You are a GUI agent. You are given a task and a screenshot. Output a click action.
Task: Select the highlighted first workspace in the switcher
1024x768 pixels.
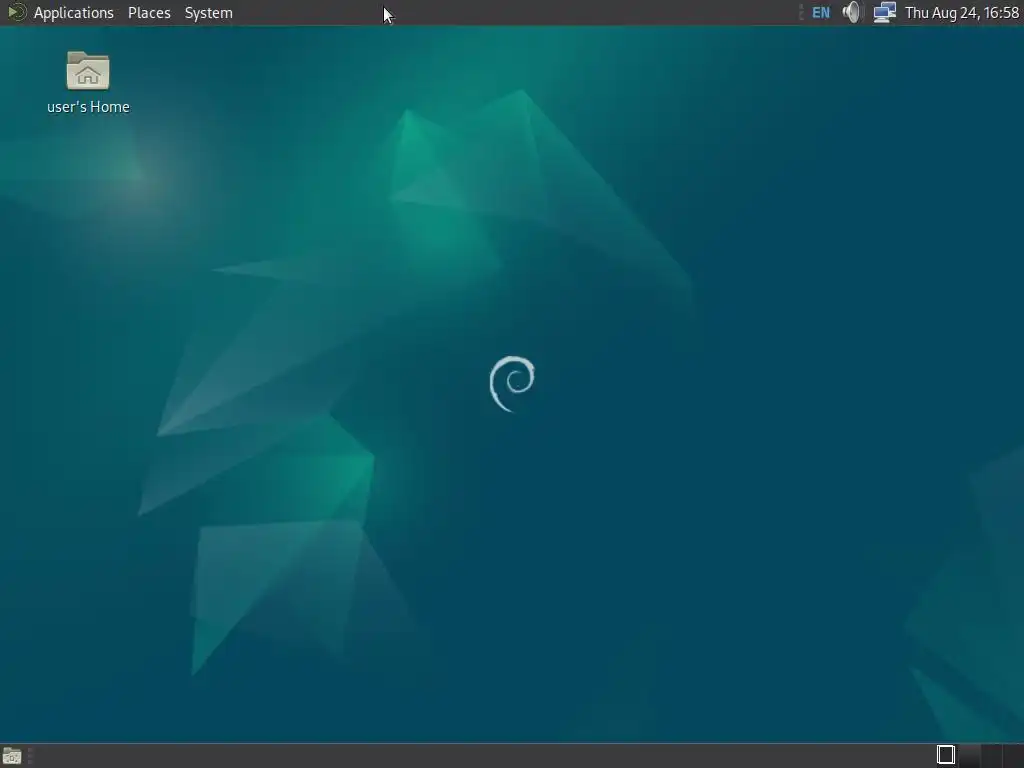point(946,755)
